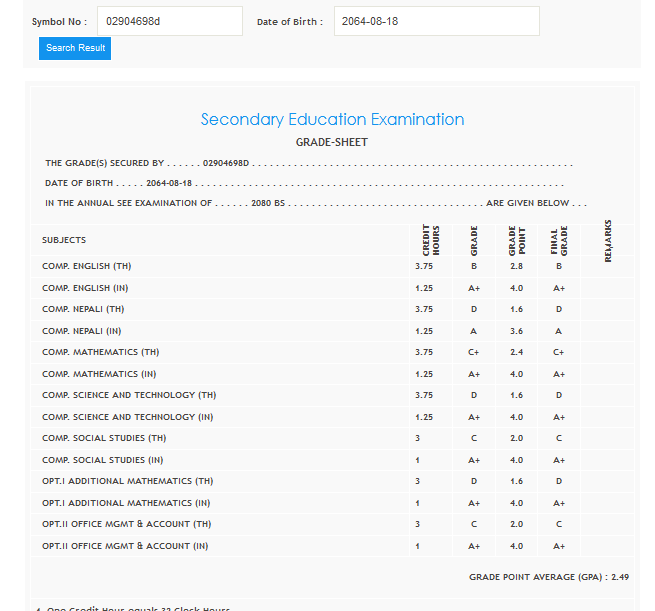Image resolution: width=655 pixels, height=611 pixels.
Task: Click OPT.I ADDITIONAL MATHEMATICS (TH) subject
Action: [127, 481]
